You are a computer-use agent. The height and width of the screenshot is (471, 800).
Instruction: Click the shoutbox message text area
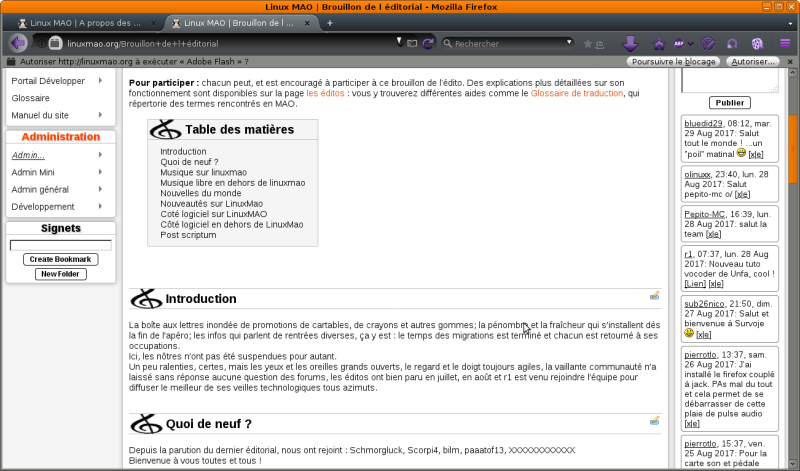(x=730, y=81)
